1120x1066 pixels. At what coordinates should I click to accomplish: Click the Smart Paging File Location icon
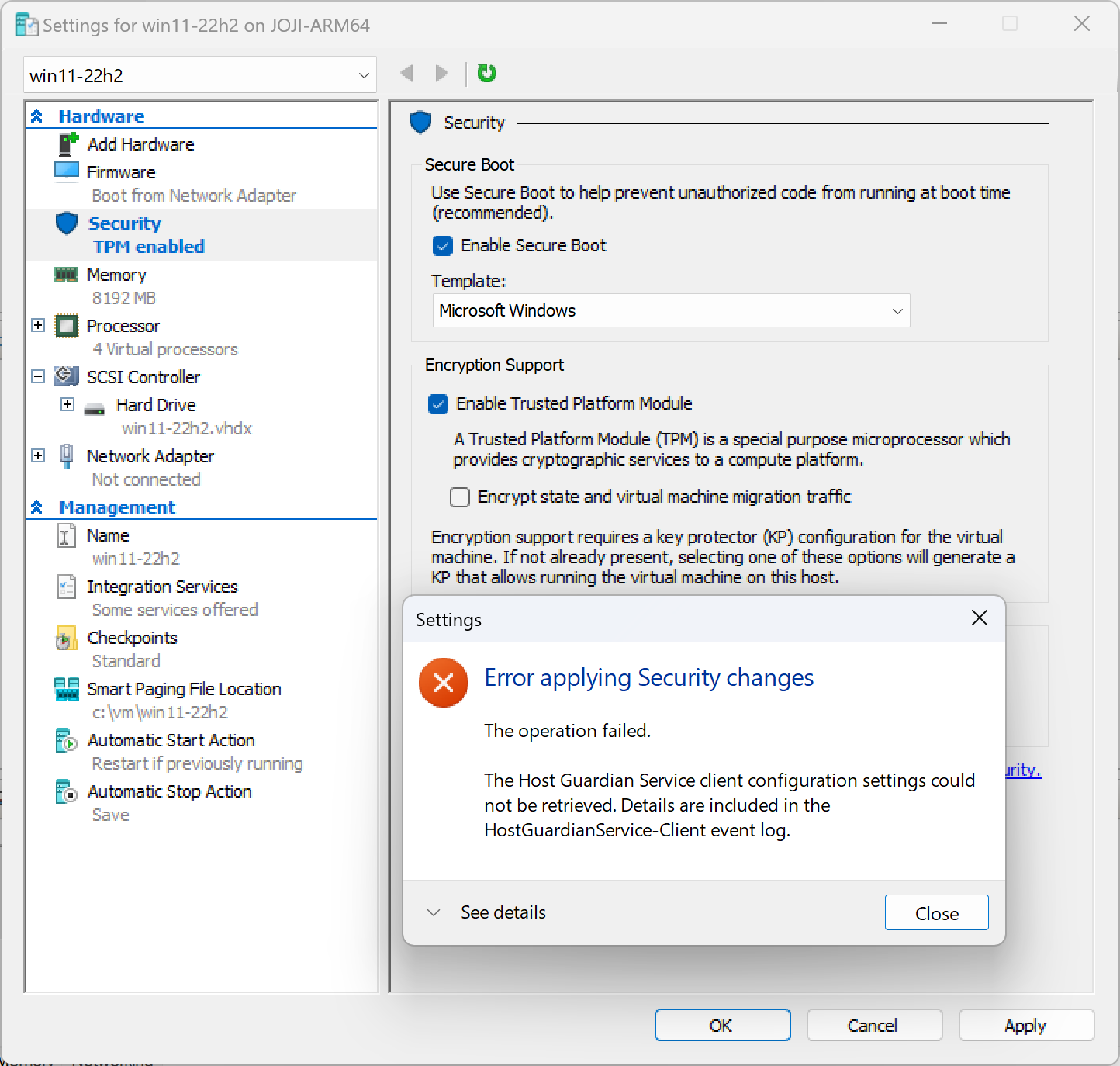67,689
